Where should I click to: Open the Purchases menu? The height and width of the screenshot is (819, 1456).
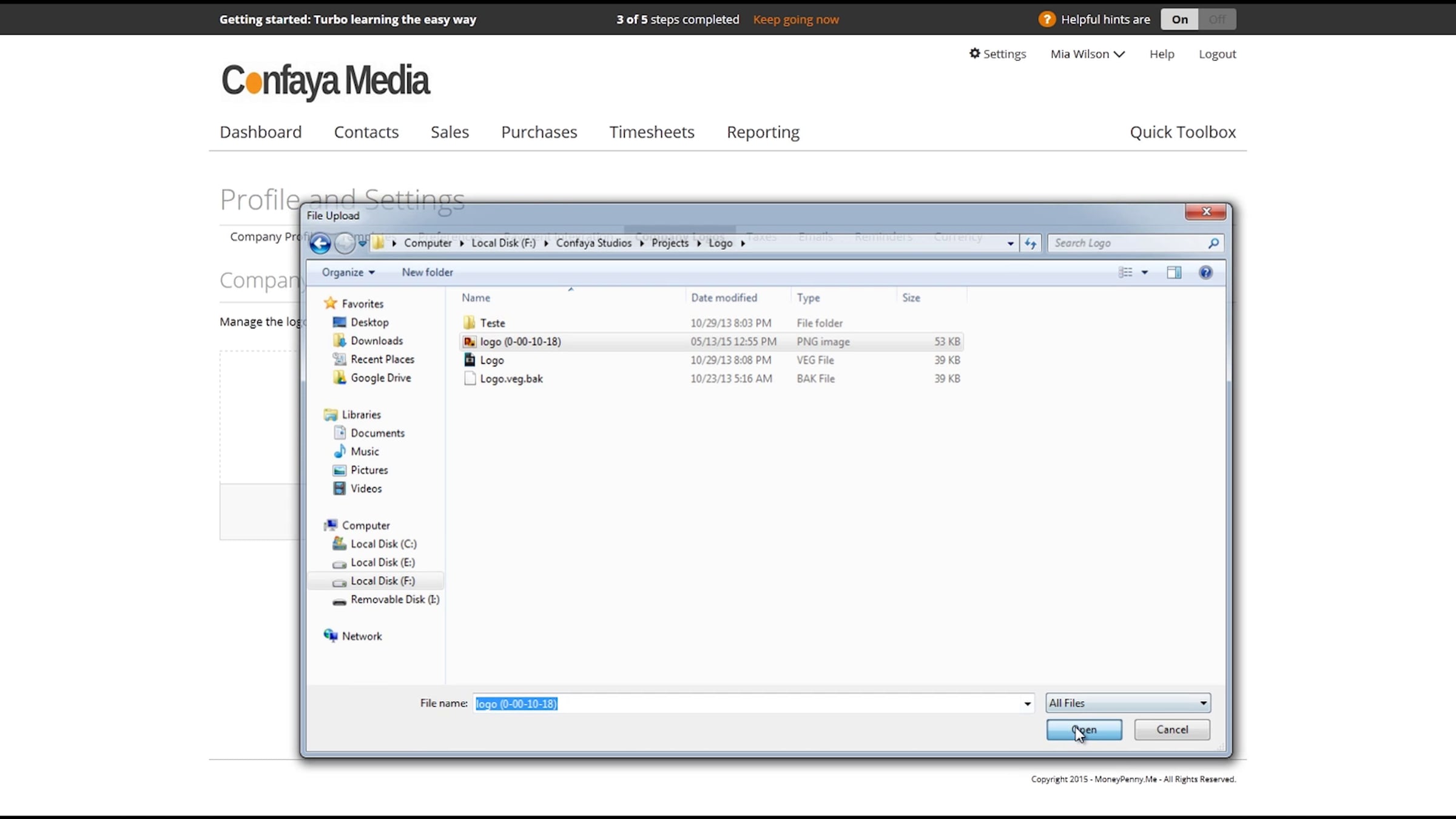539,132
